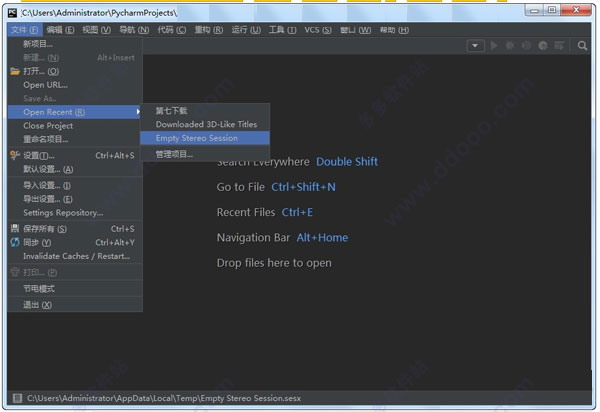The image size is (600, 412).
Task: Click the PyCharm logo in the title bar
Action: pyautogui.click(x=12, y=13)
